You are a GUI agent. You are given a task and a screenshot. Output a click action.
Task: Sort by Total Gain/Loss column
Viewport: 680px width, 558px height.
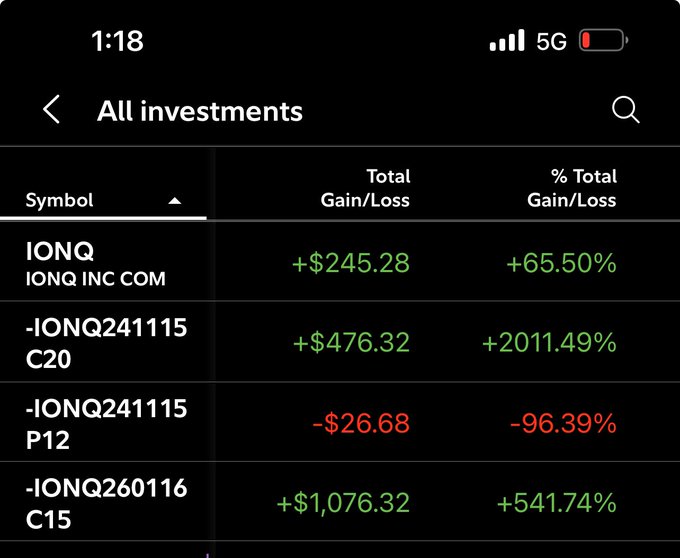click(365, 188)
